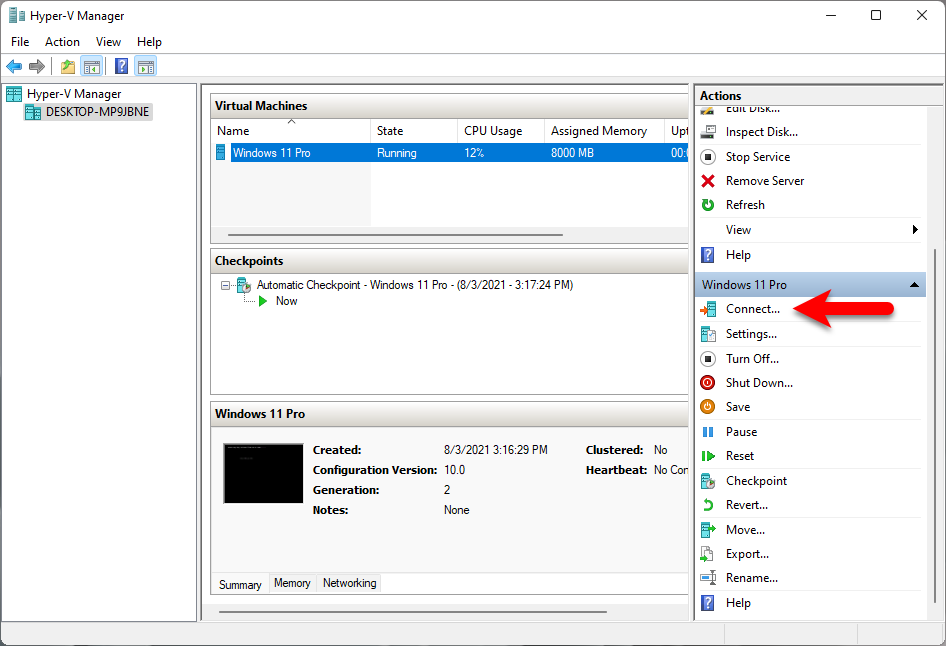
Task: Toggle the Show/Hide Console Tree toolbar icon
Action: [92, 66]
